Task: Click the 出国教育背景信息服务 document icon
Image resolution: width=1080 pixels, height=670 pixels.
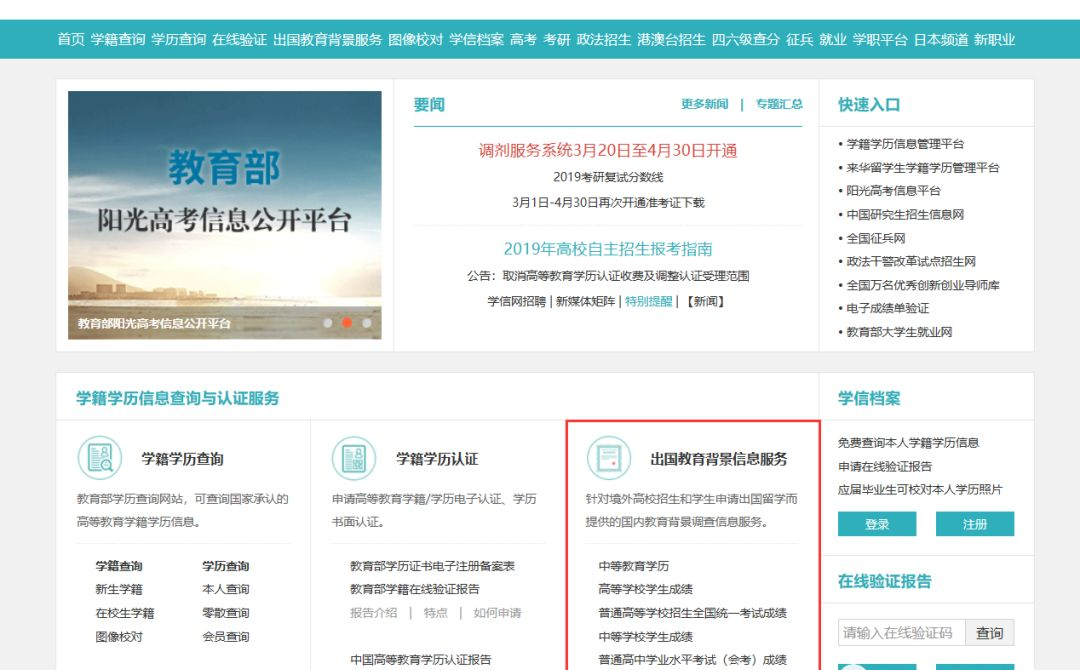Action: coord(608,458)
